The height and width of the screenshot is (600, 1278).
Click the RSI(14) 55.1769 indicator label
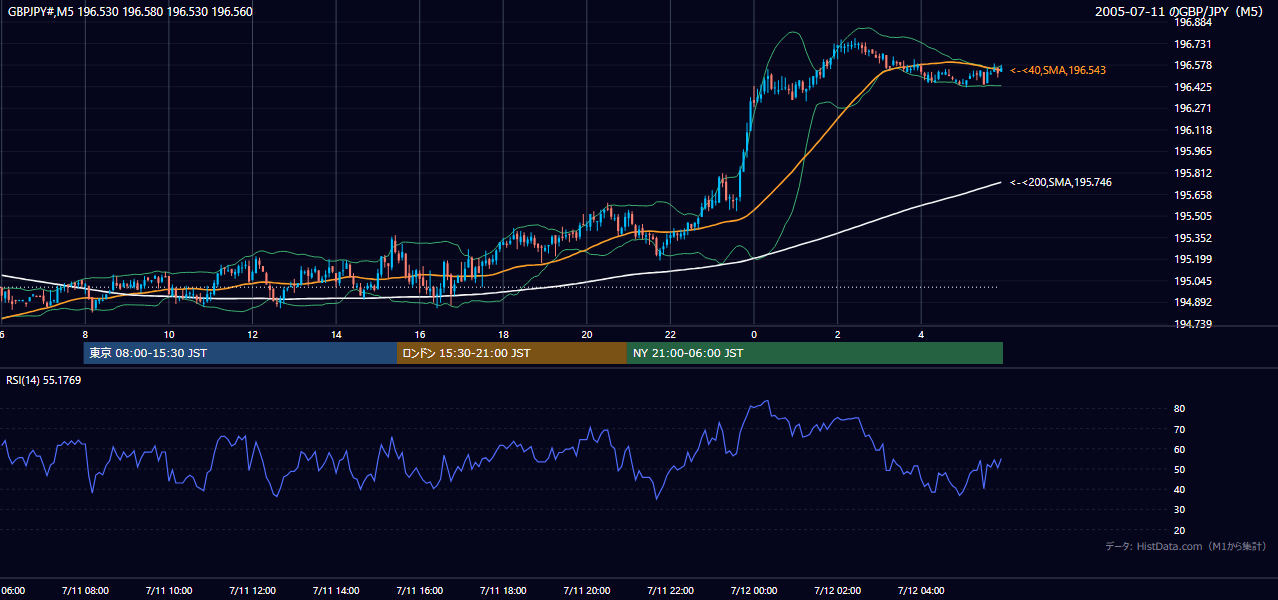[x=44, y=380]
